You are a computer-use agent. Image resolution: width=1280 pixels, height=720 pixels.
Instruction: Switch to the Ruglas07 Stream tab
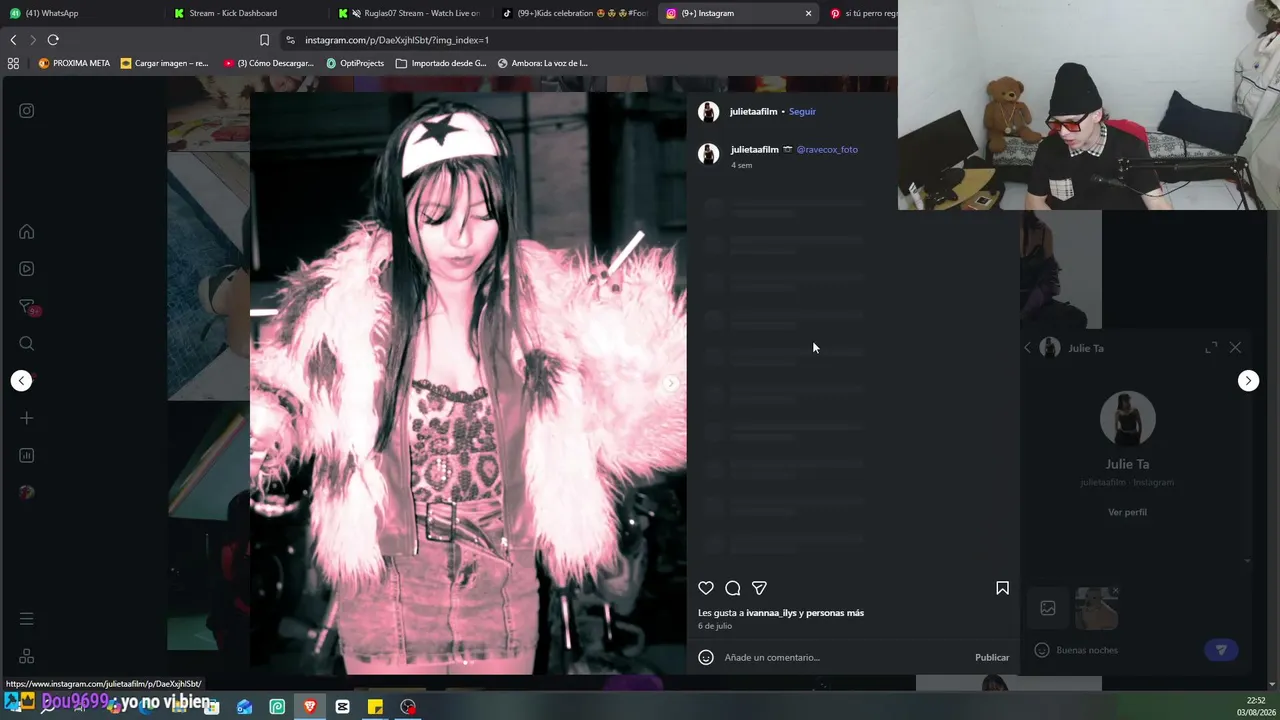tap(411, 13)
